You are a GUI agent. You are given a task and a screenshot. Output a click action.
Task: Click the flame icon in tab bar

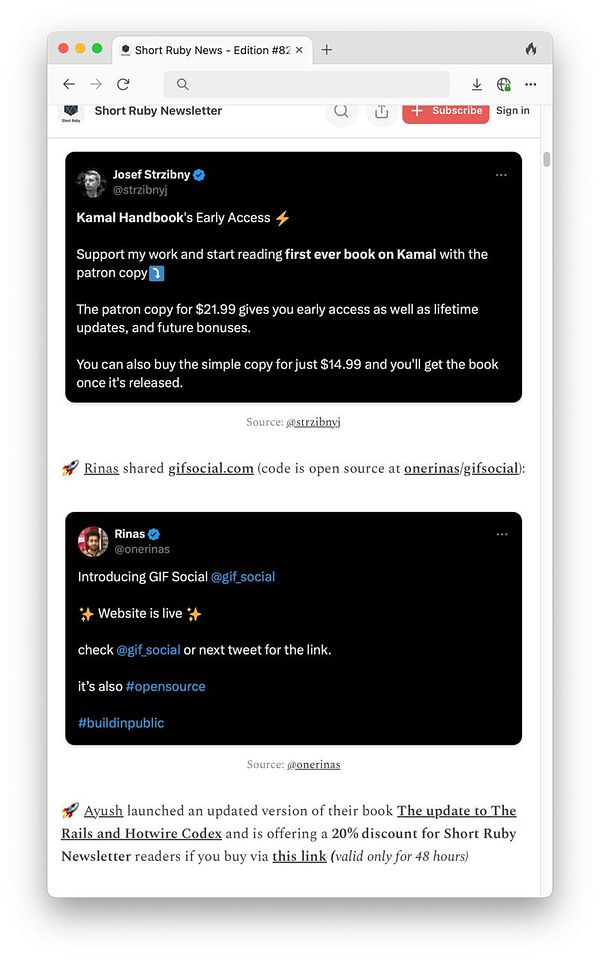(x=531, y=50)
